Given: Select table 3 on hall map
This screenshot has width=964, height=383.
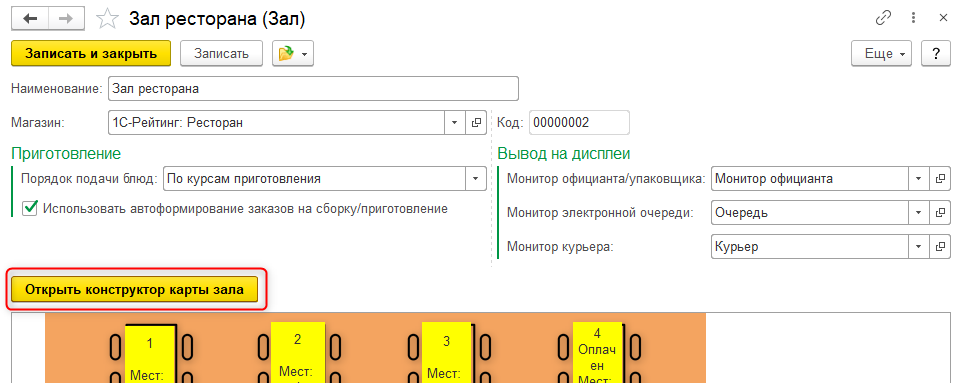Looking at the screenshot, I should pyautogui.click(x=446, y=352).
